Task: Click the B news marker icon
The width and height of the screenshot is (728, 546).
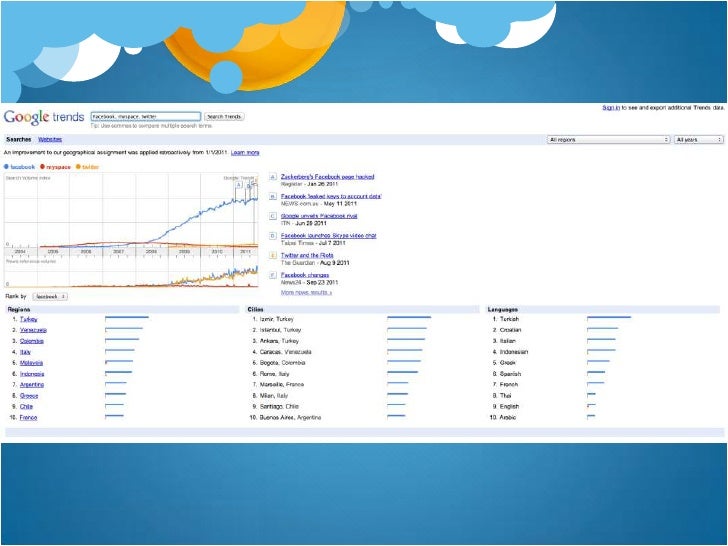Action: click(x=273, y=196)
